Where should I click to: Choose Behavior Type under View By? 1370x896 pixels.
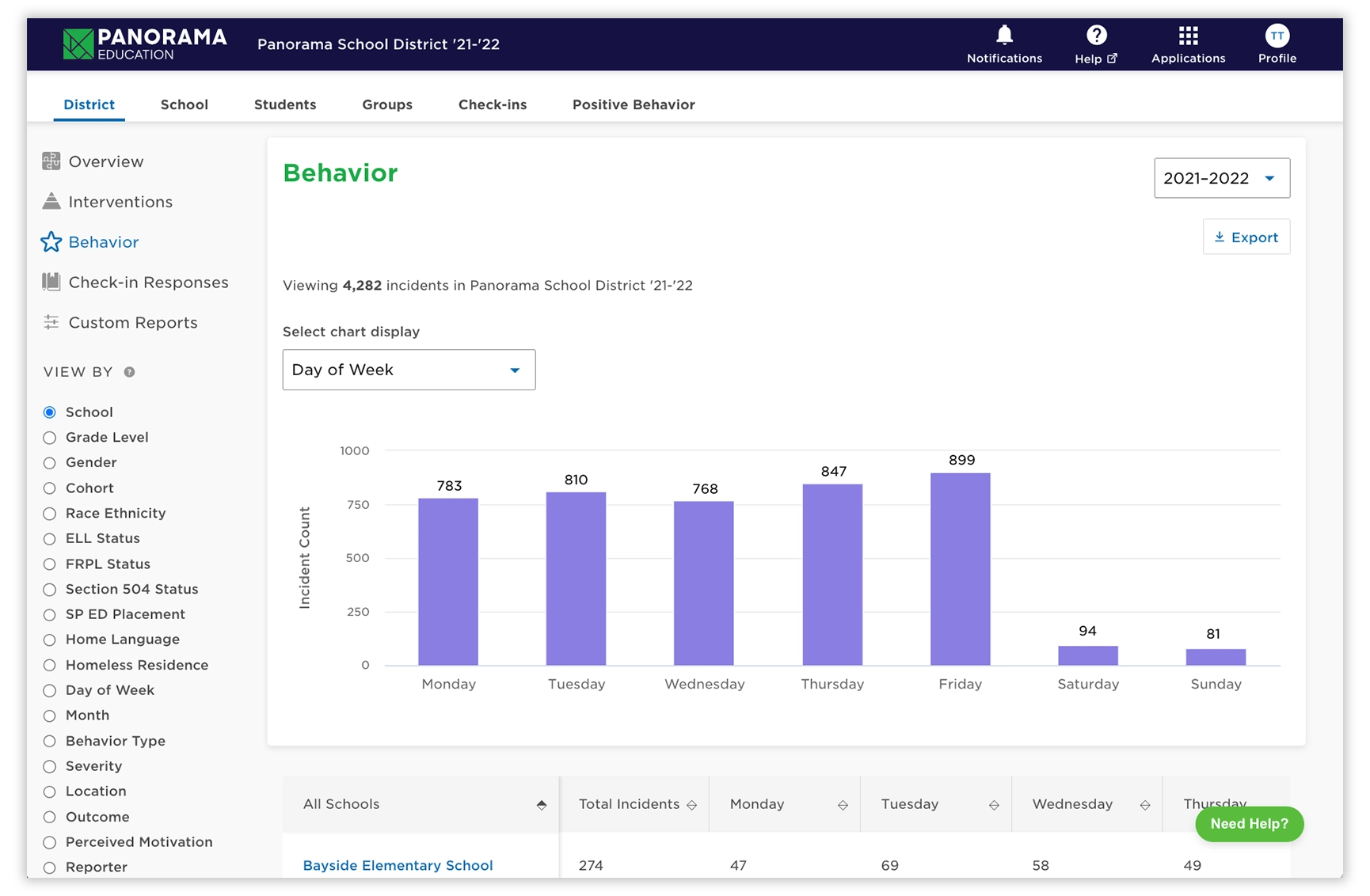pos(50,741)
